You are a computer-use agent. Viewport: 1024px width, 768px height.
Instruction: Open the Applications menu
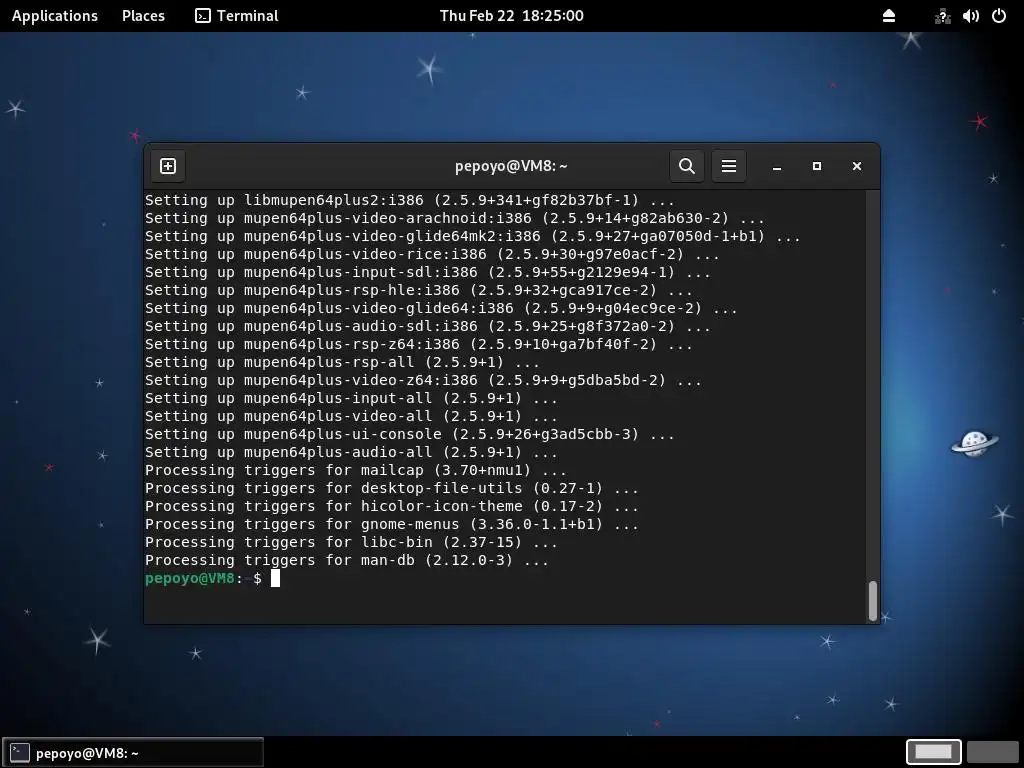(x=55, y=16)
